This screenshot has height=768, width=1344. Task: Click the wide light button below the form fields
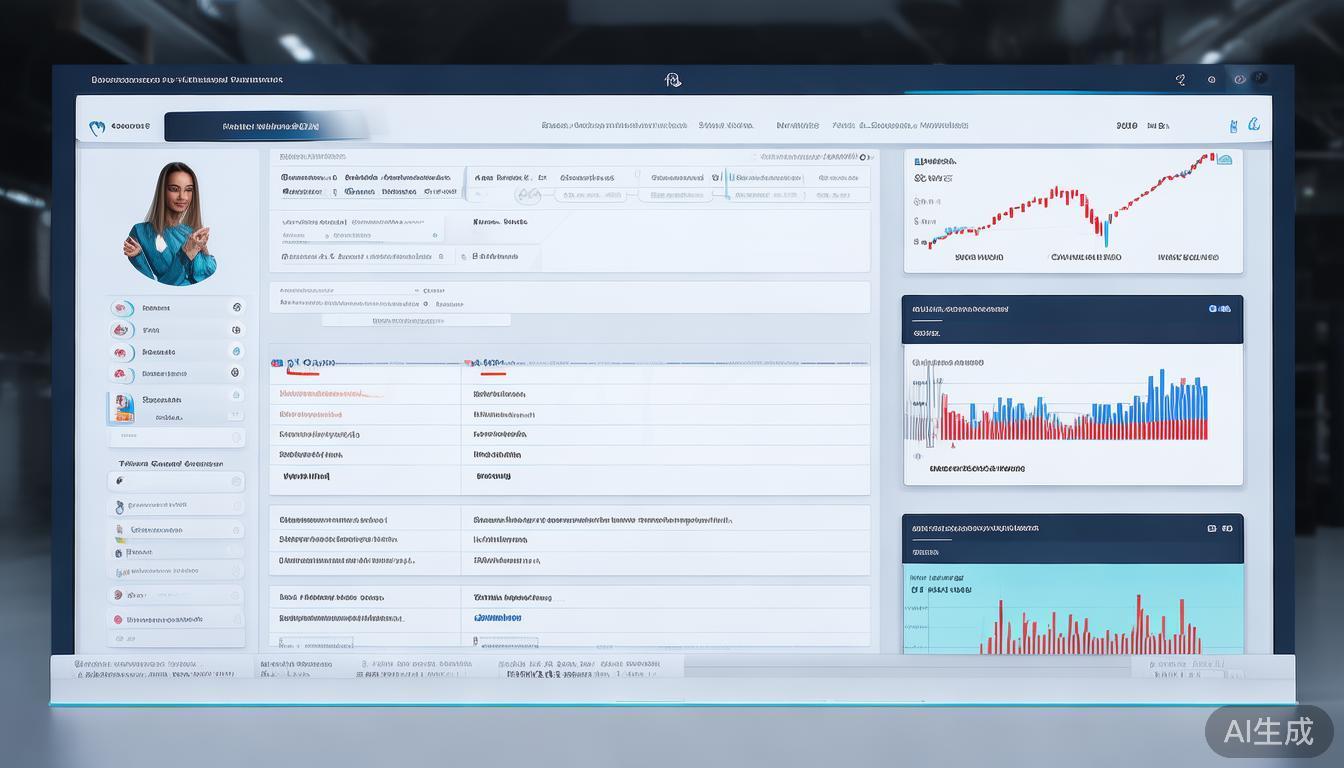416,321
